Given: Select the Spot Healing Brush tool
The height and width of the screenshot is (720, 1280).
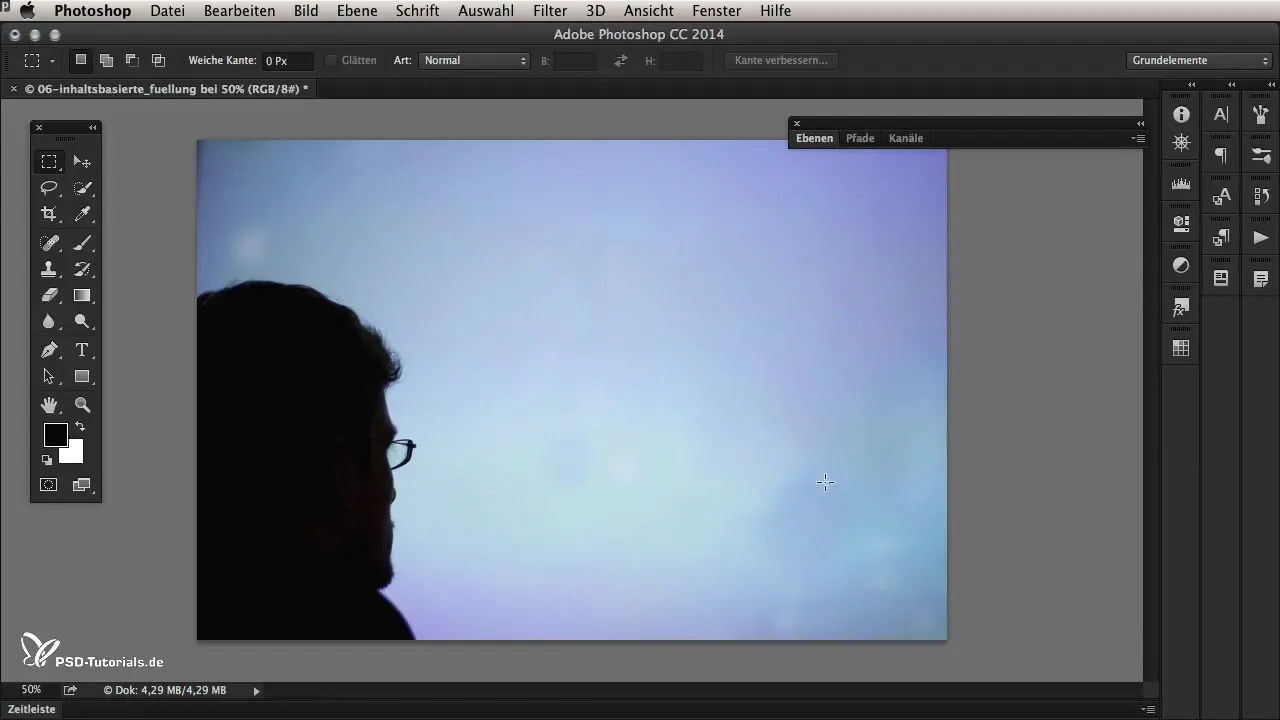Looking at the screenshot, I should click(48, 242).
